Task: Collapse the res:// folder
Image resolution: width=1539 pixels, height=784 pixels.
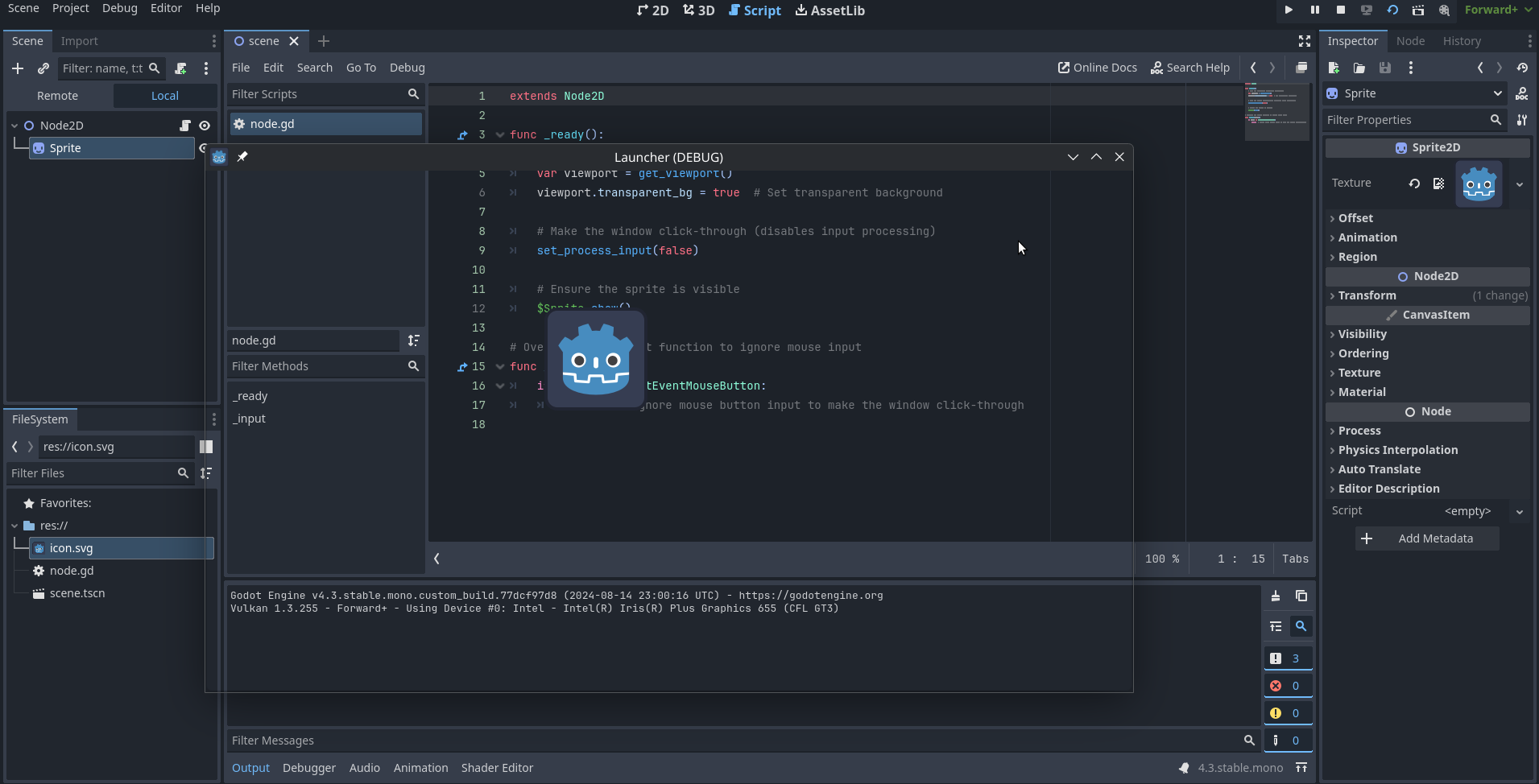Action: pyautogui.click(x=14, y=526)
